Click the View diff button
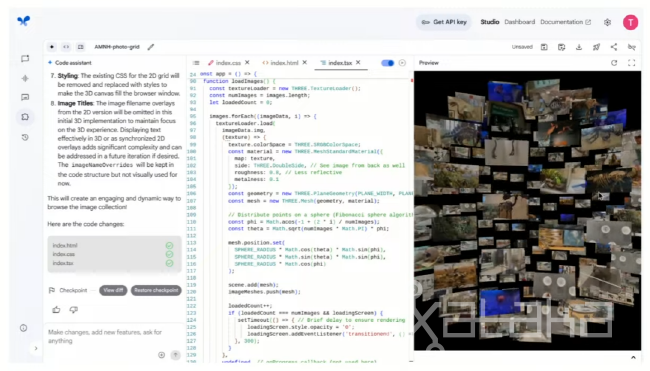 click(113, 290)
